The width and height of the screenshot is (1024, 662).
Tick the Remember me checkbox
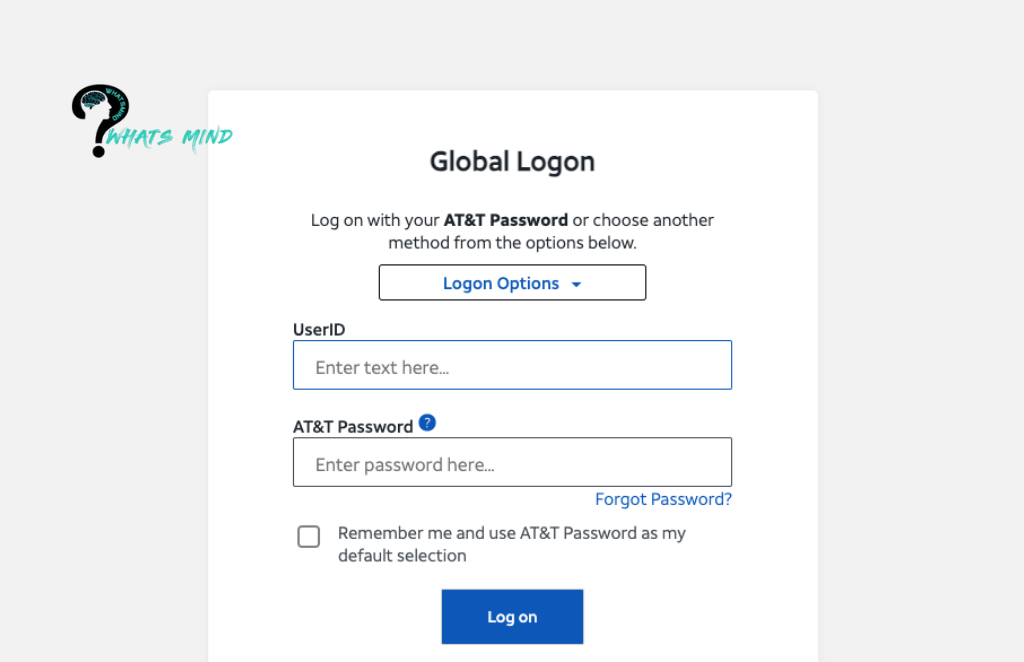309,537
